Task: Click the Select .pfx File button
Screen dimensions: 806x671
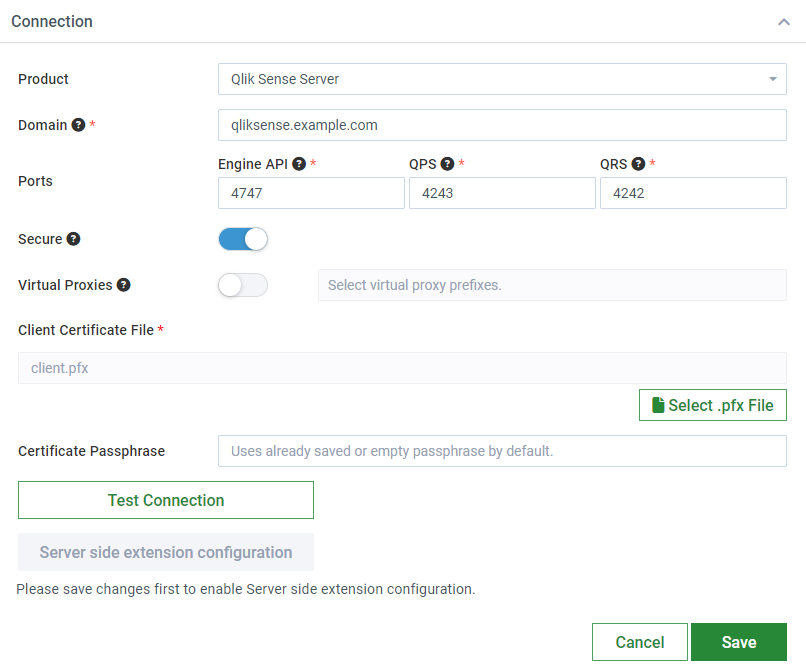Action: pos(712,405)
